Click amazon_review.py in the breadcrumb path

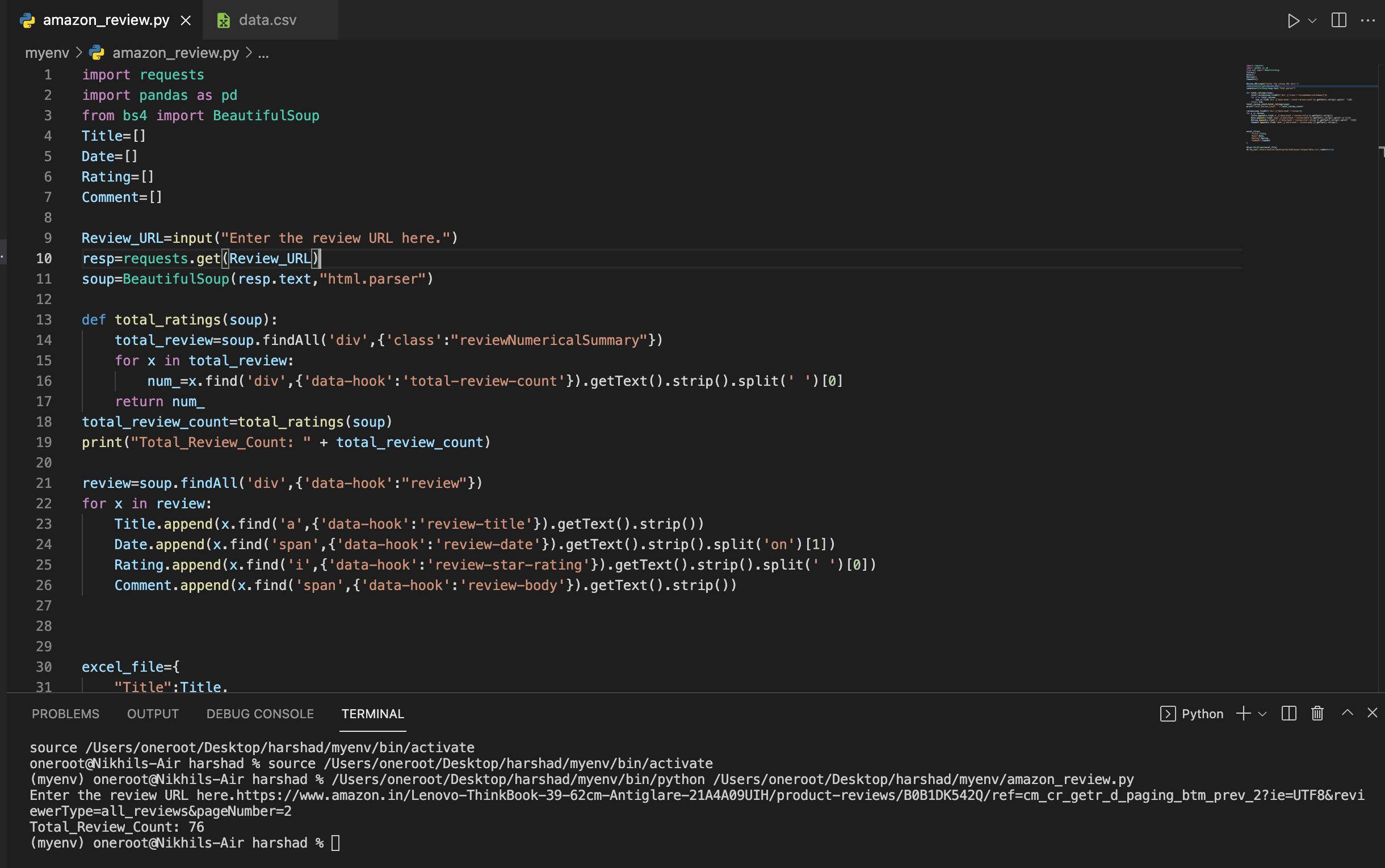point(175,53)
